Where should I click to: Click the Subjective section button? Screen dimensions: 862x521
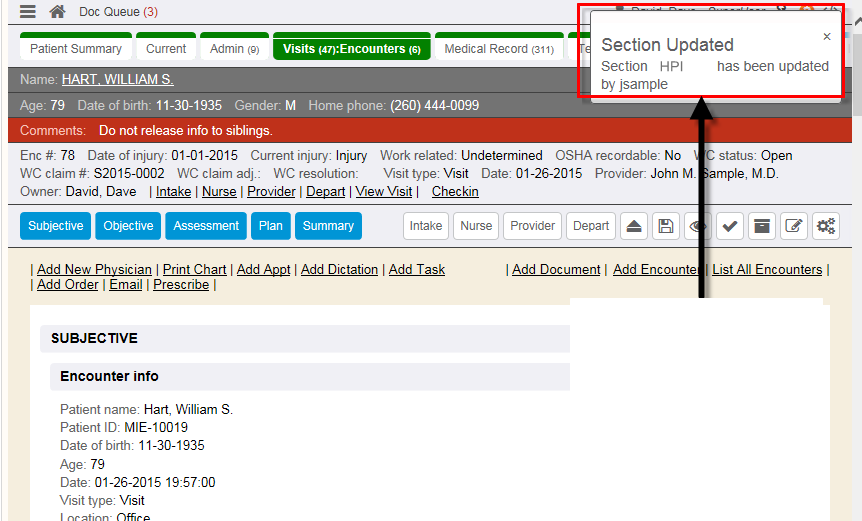pos(56,226)
